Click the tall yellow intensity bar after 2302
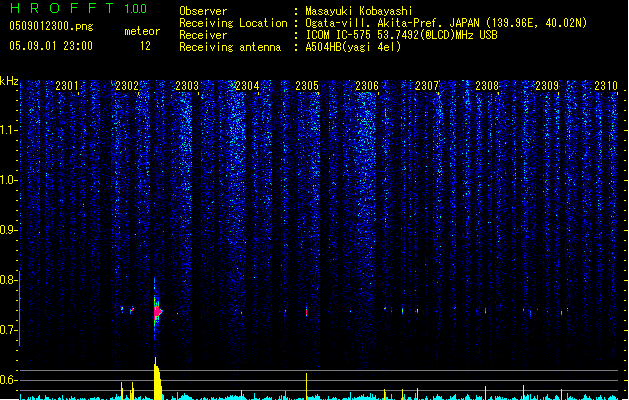 [158, 378]
